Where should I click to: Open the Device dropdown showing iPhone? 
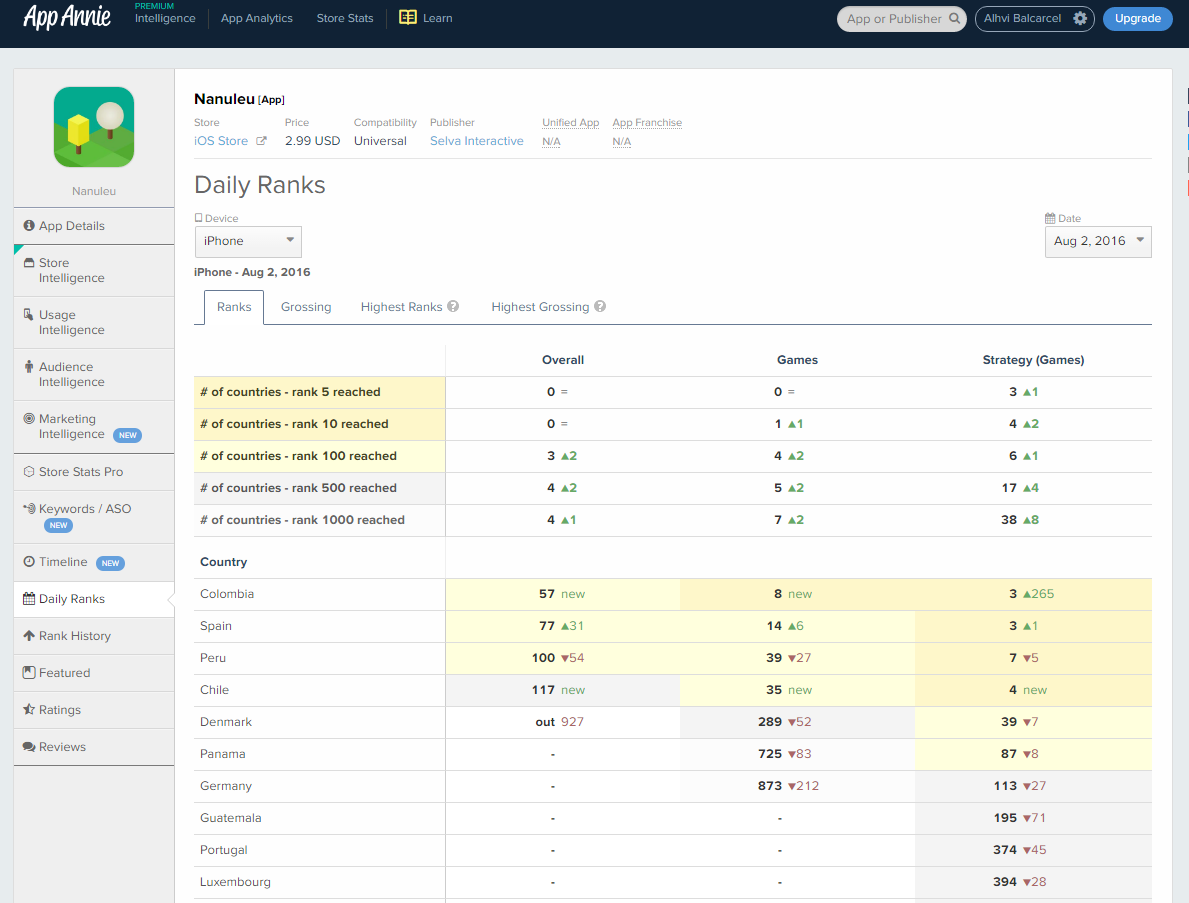coord(248,241)
